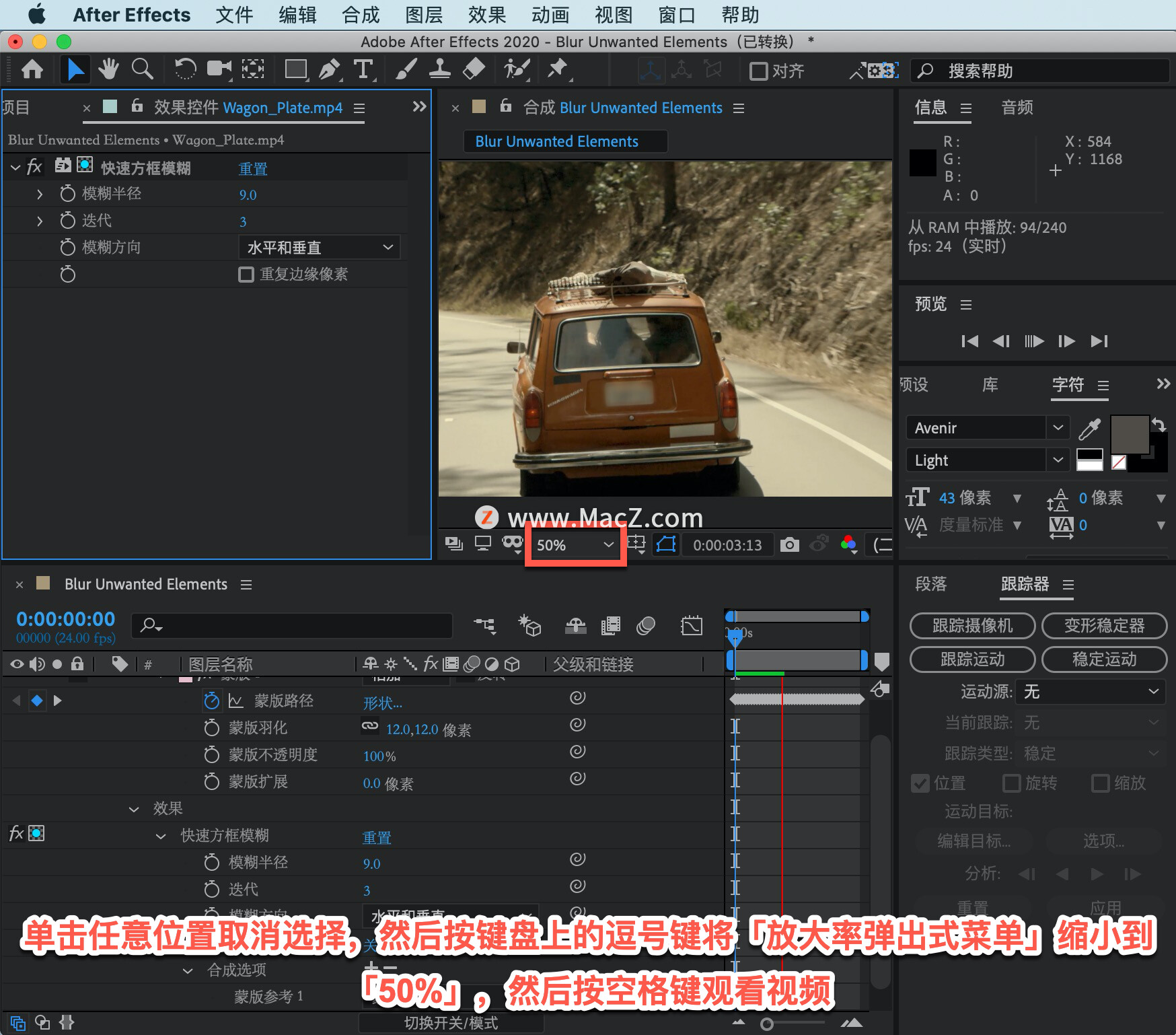Check the 旋转 tracker checkbox
Screen dimensions: 1176x1035
(x=1012, y=783)
